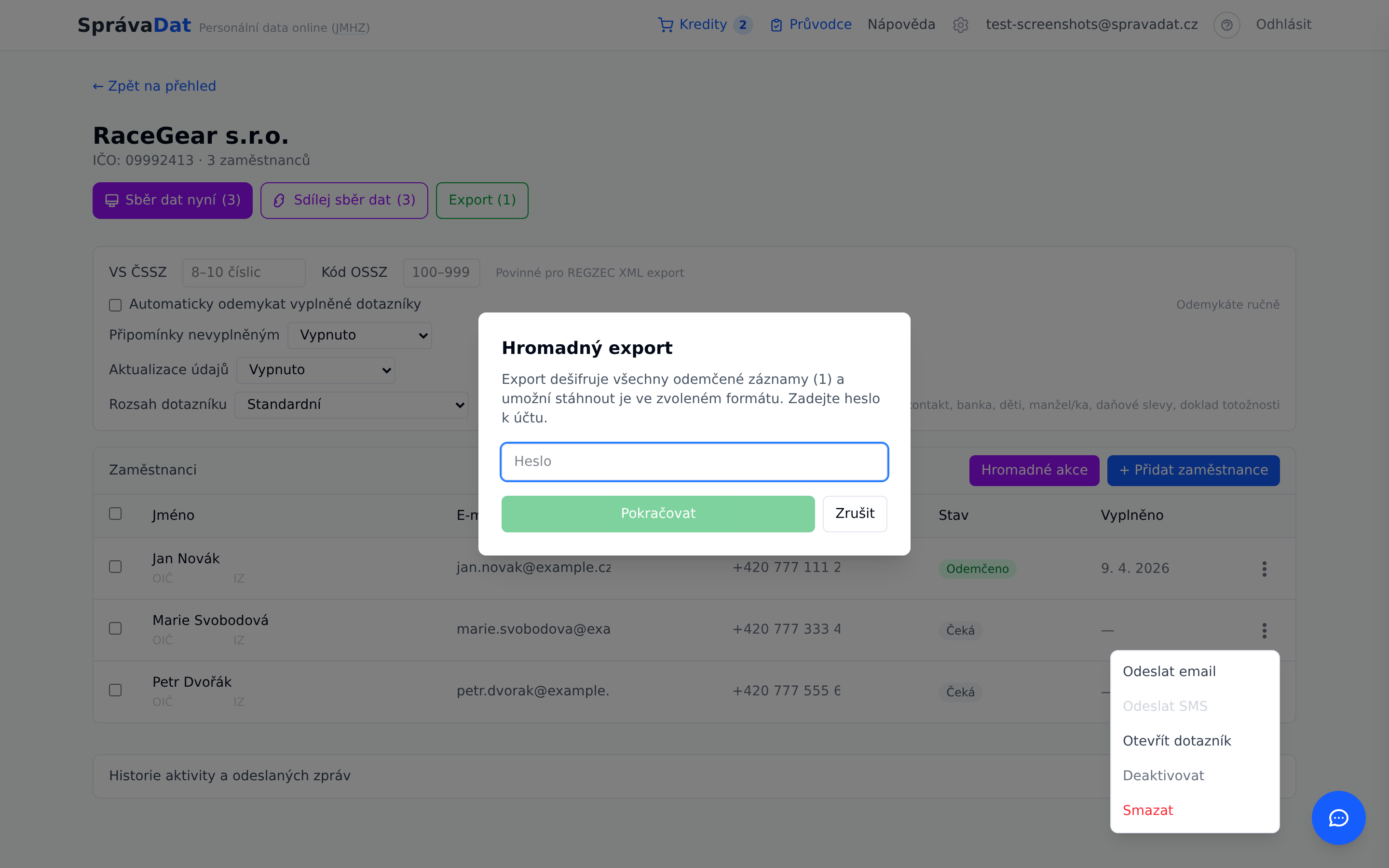Viewport: 1389px width, 868px height.
Task: Choose Otevřít dotazník from the context menu
Action: pyautogui.click(x=1177, y=741)
